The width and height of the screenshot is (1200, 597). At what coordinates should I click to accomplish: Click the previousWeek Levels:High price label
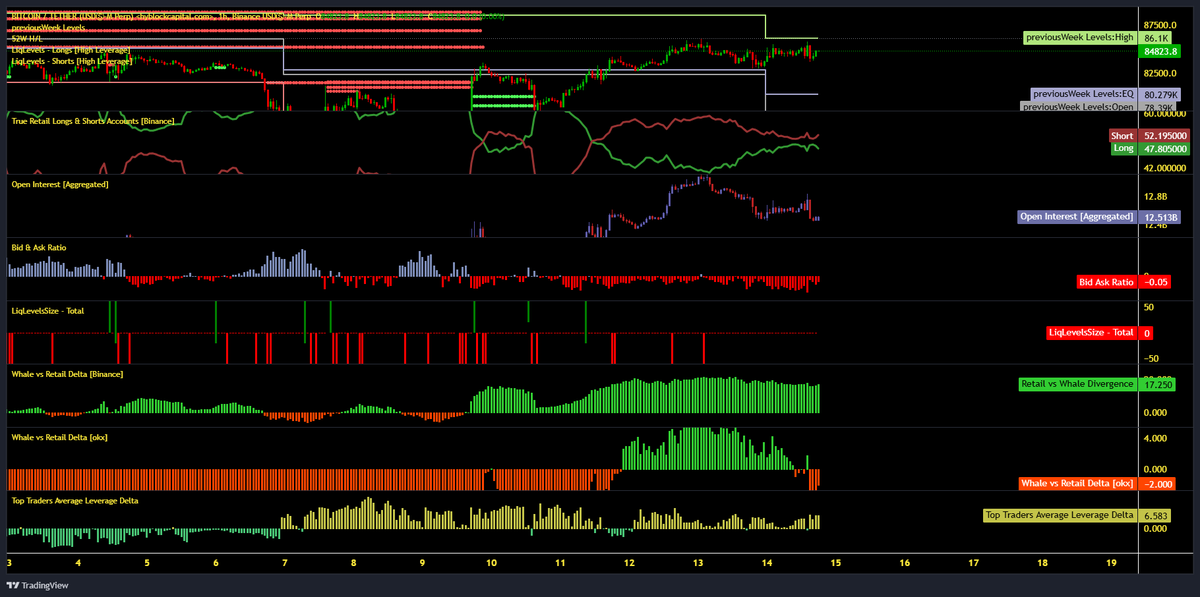coord(1081,37)
